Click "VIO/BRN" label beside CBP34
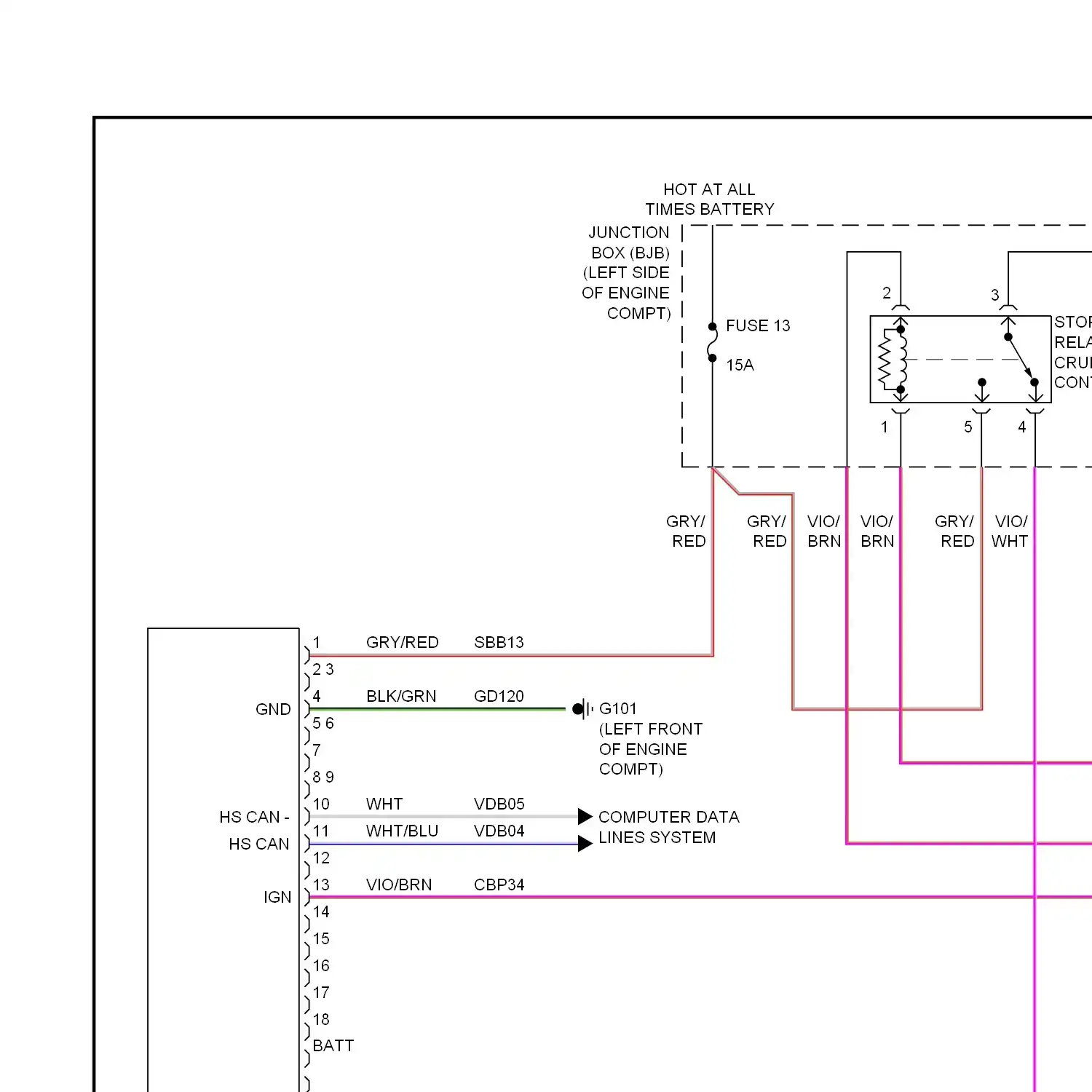The image size is (1092, 1092). (399, 885)
